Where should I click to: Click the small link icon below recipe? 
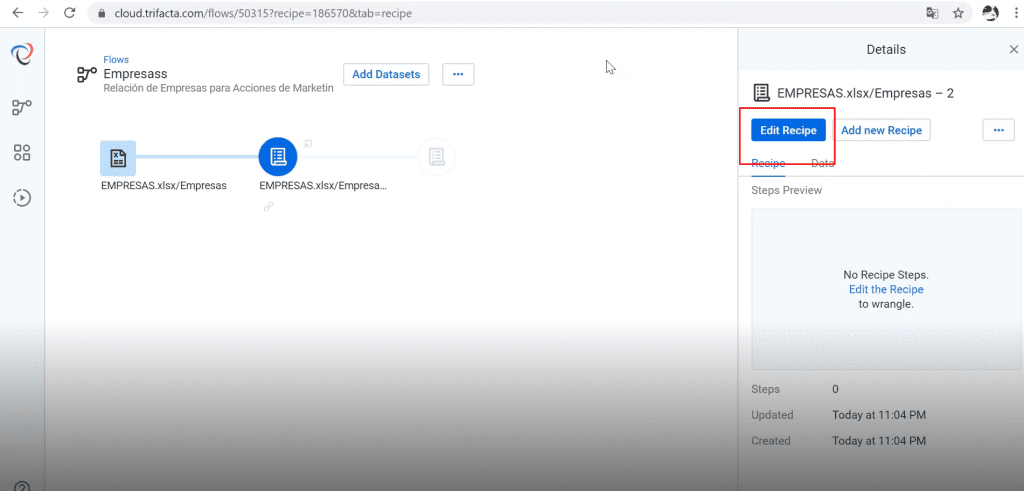(268, 206)
